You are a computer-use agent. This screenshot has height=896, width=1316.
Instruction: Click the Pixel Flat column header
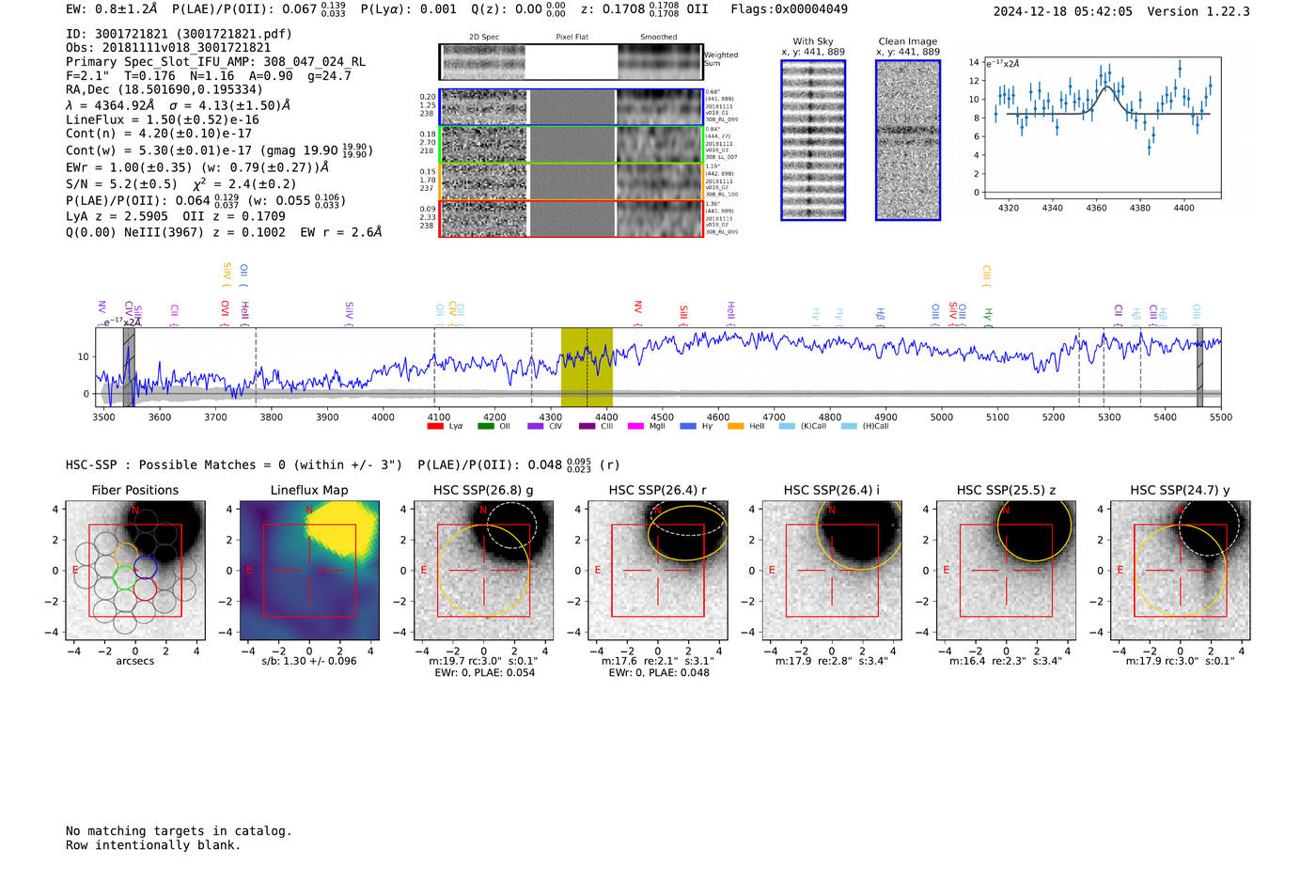click(572, 38)
